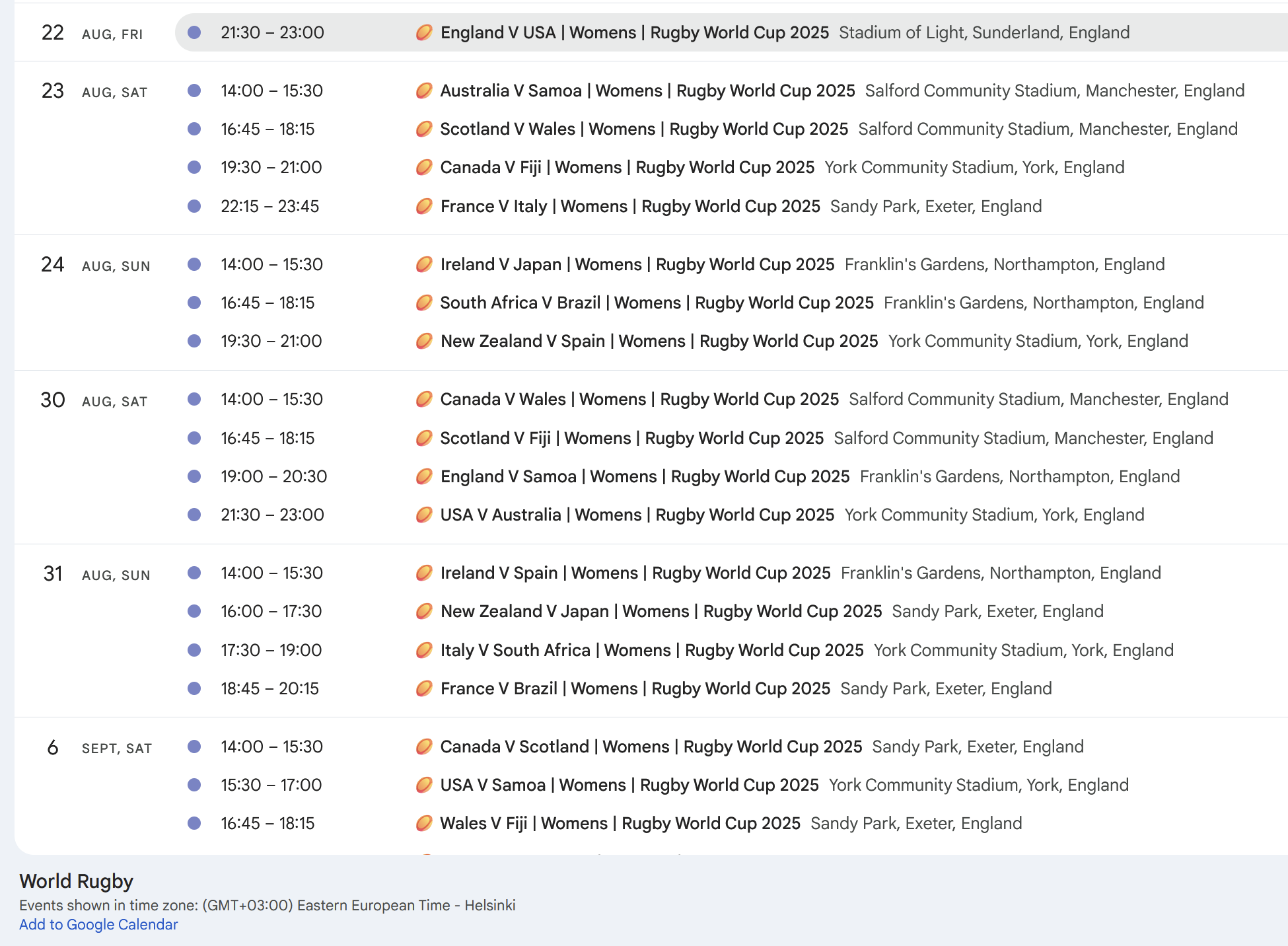This screenshot has height=946, width=1288.
Task: Click rugby ball icon for France V Italy
Action: (424, 206)
